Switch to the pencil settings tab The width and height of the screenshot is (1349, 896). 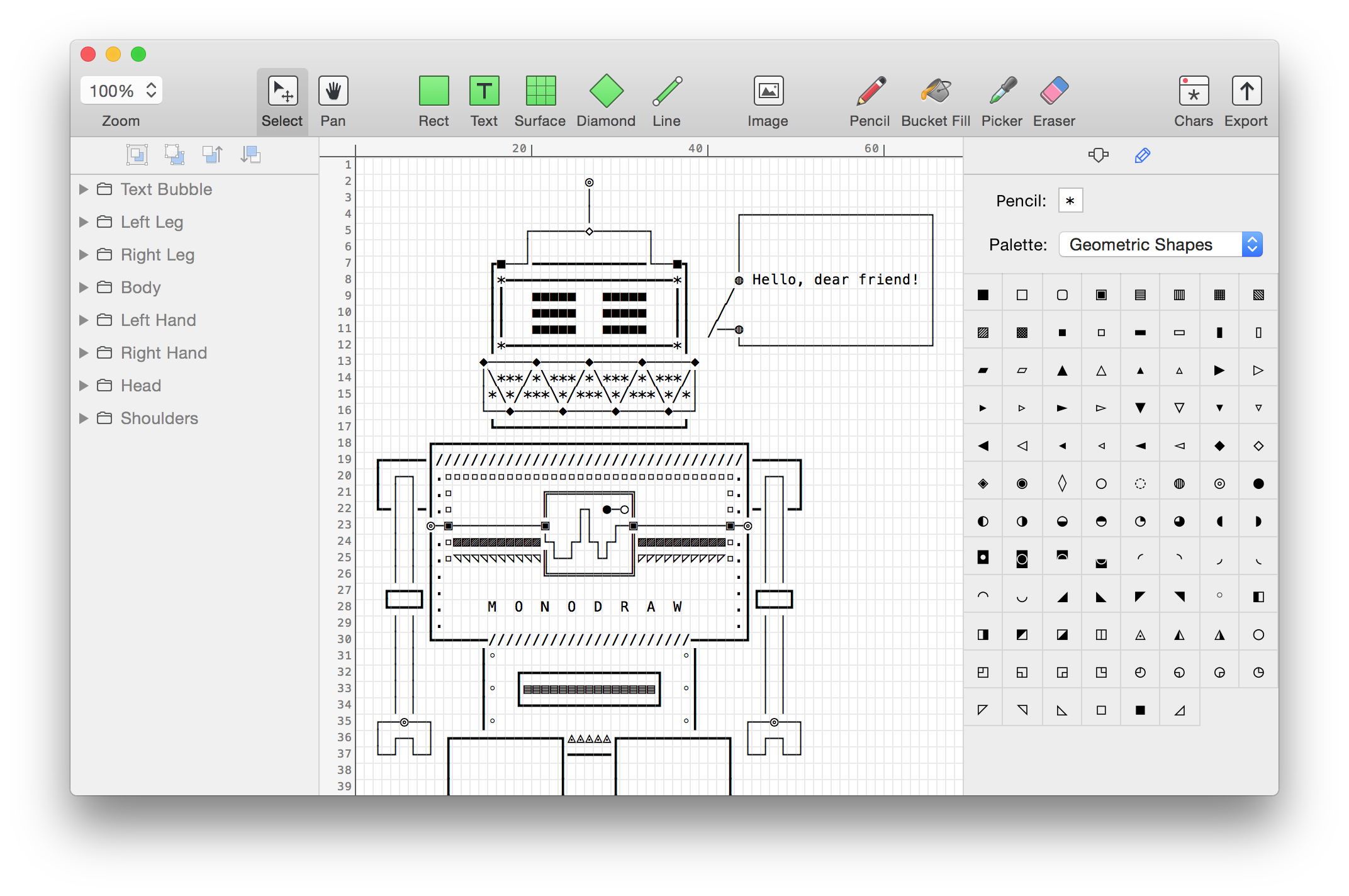(x=1143, y=155)
